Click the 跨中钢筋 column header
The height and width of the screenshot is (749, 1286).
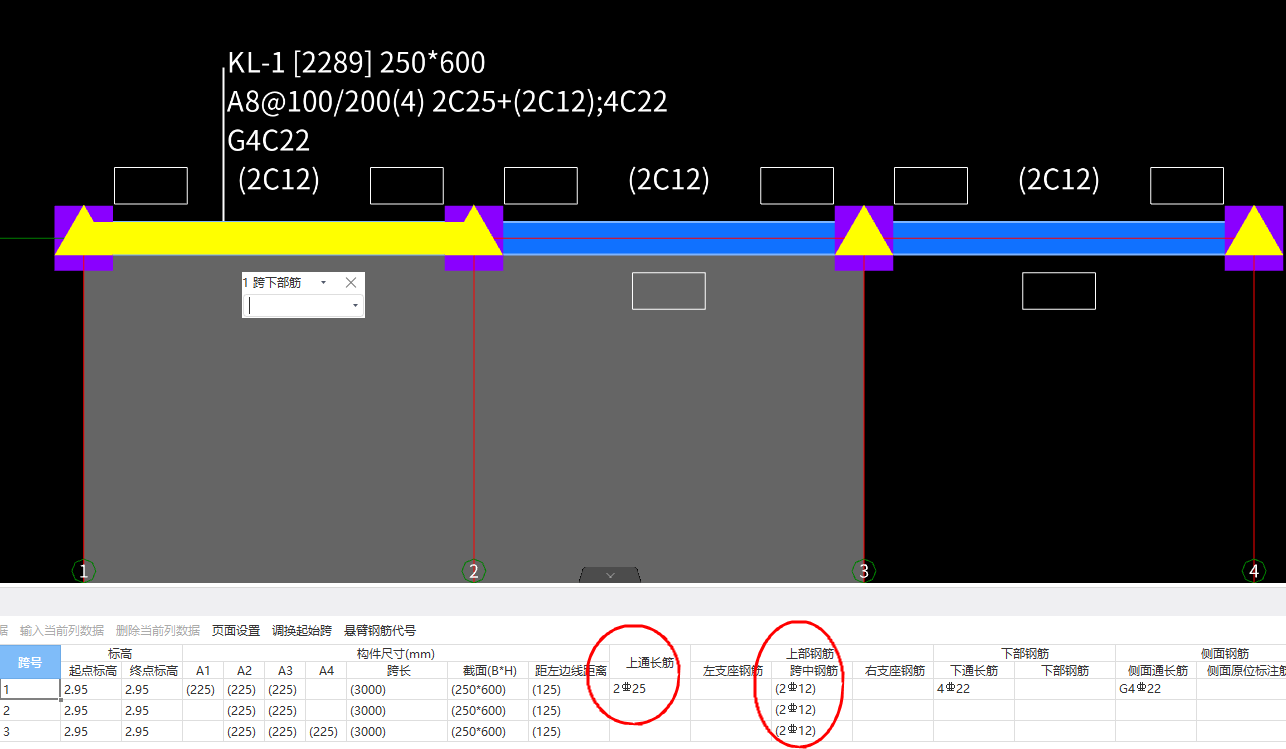coord(811,671)
